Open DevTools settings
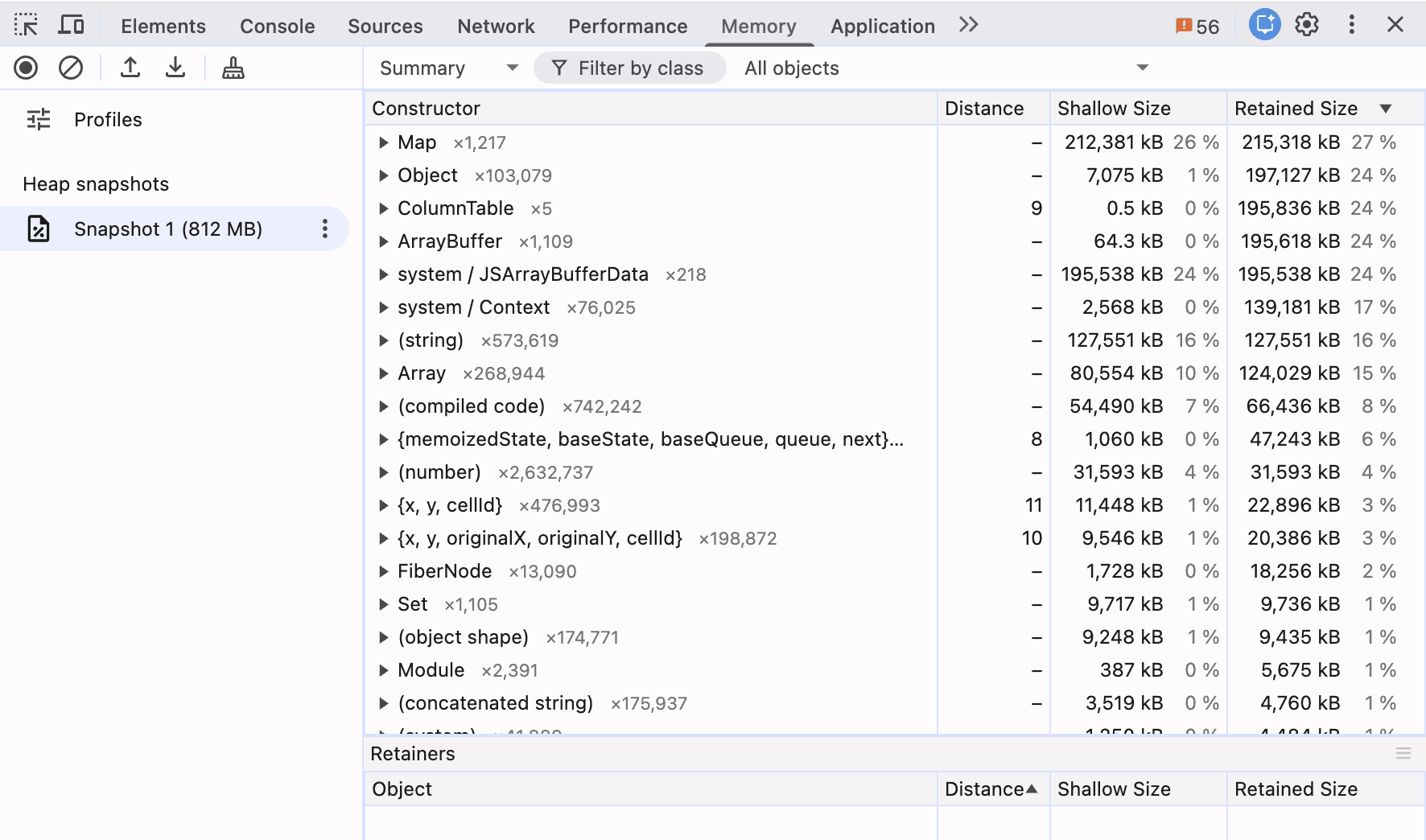Screen dimensions: 1426x840 point(1307,24)
